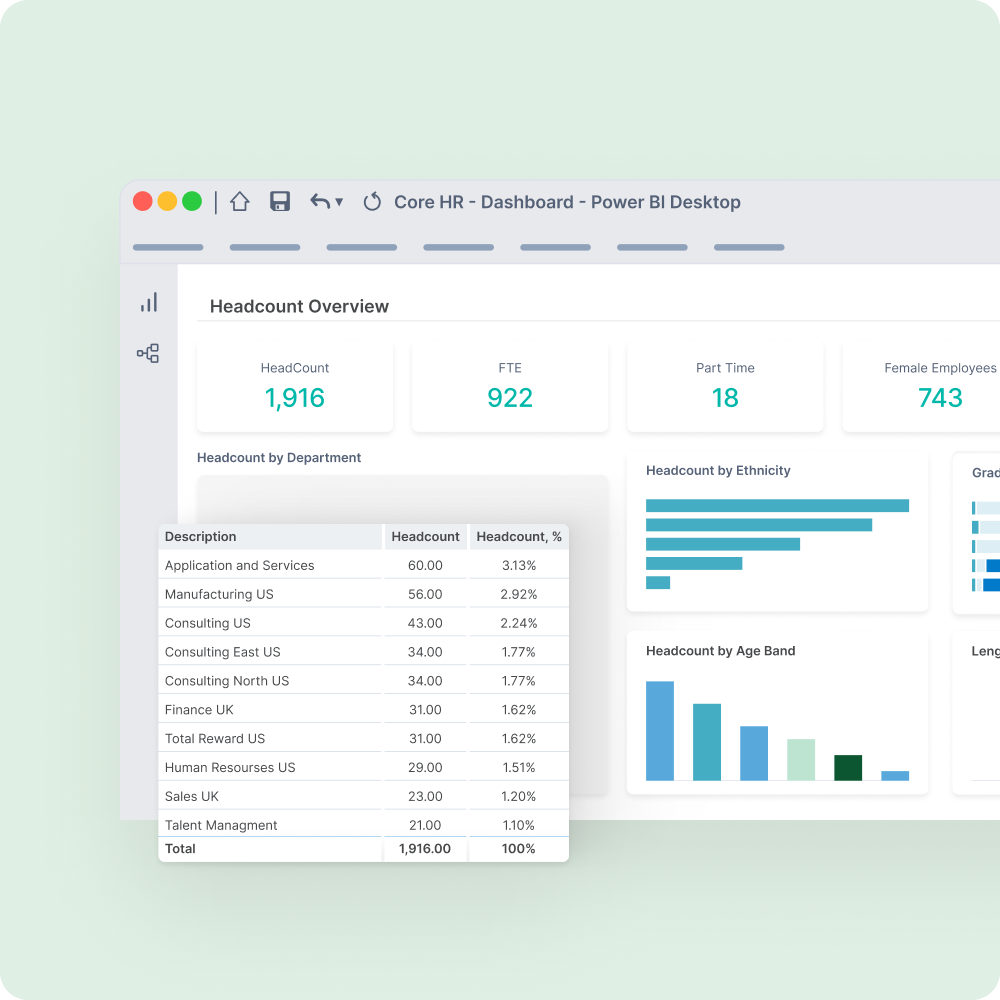This screenshot has height=1000, width=1000.
Task: Expand the Undo dropdown arrow
Action: tap(339, 202)
